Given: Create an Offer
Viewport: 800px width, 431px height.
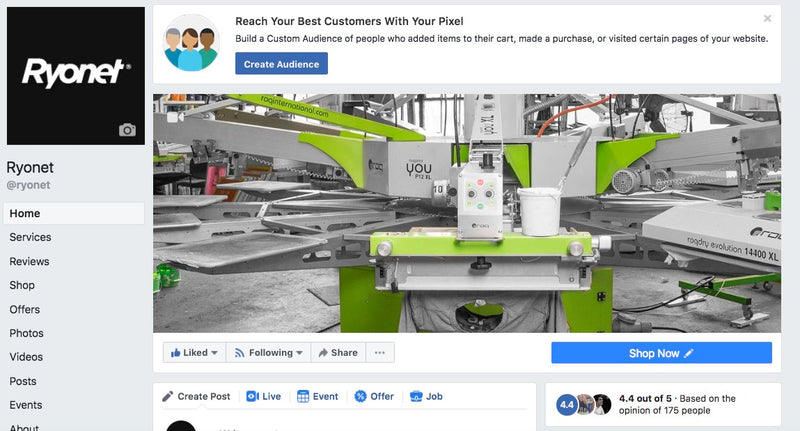Looking at the screenshot, I should [374, 396].
